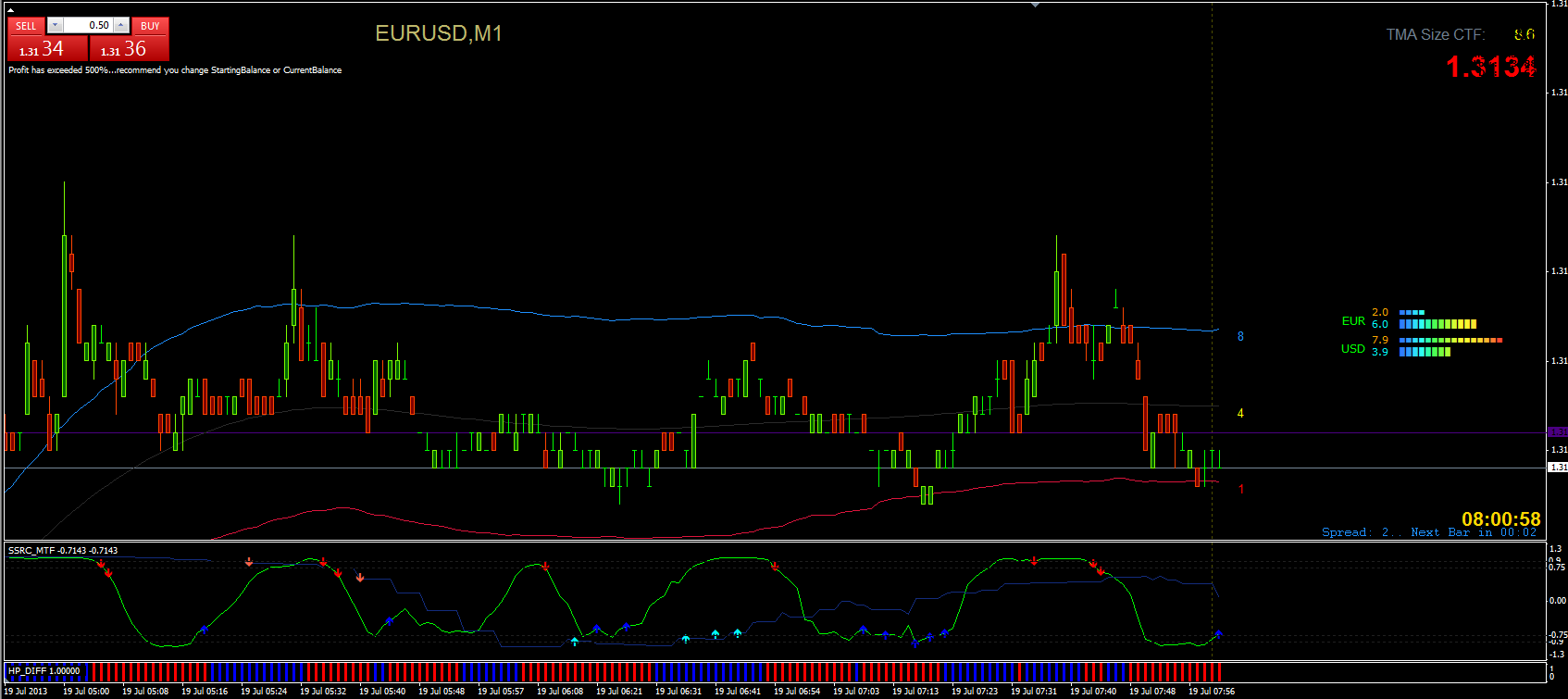Click the SSRC_MTF indicator label
1568x699 pixels.
click(63, 551)
